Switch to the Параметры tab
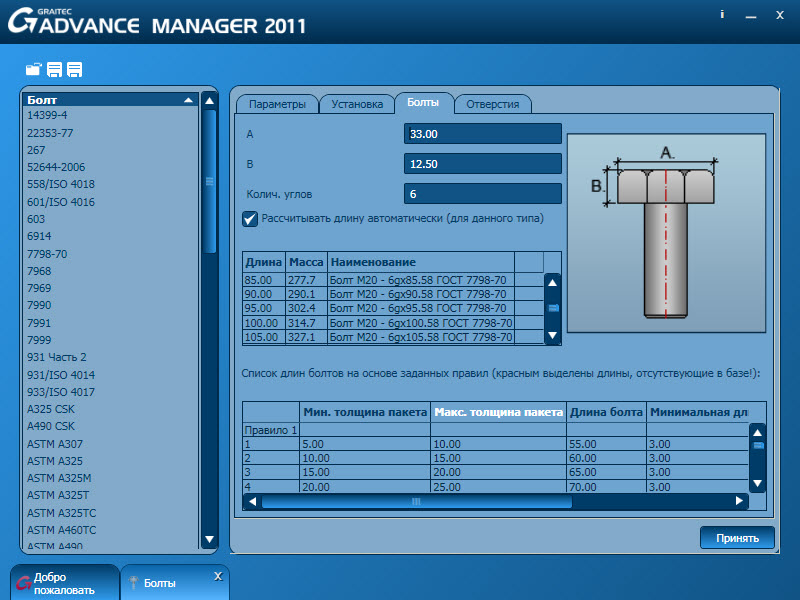Screen dimensions: 800x600 click(277, 103)
